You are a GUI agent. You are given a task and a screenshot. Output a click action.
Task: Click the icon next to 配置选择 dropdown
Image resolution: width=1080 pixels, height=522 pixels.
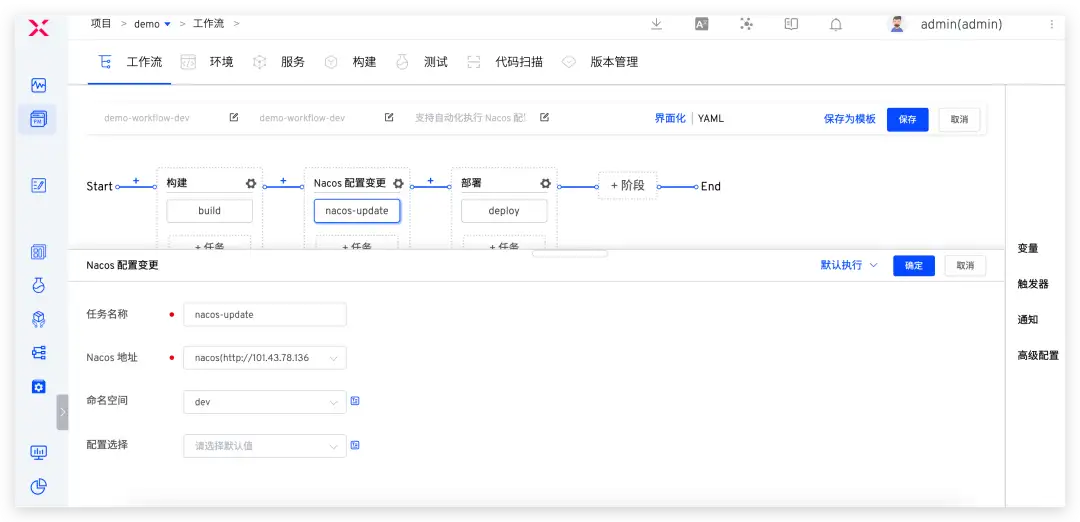tap(355, 445)
